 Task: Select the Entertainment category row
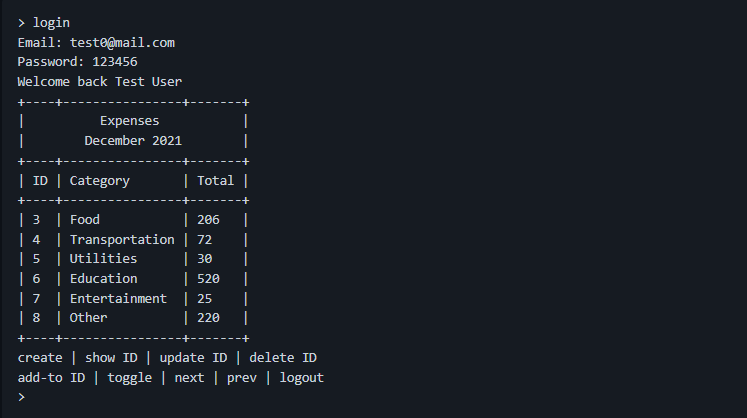click(118, 299)
